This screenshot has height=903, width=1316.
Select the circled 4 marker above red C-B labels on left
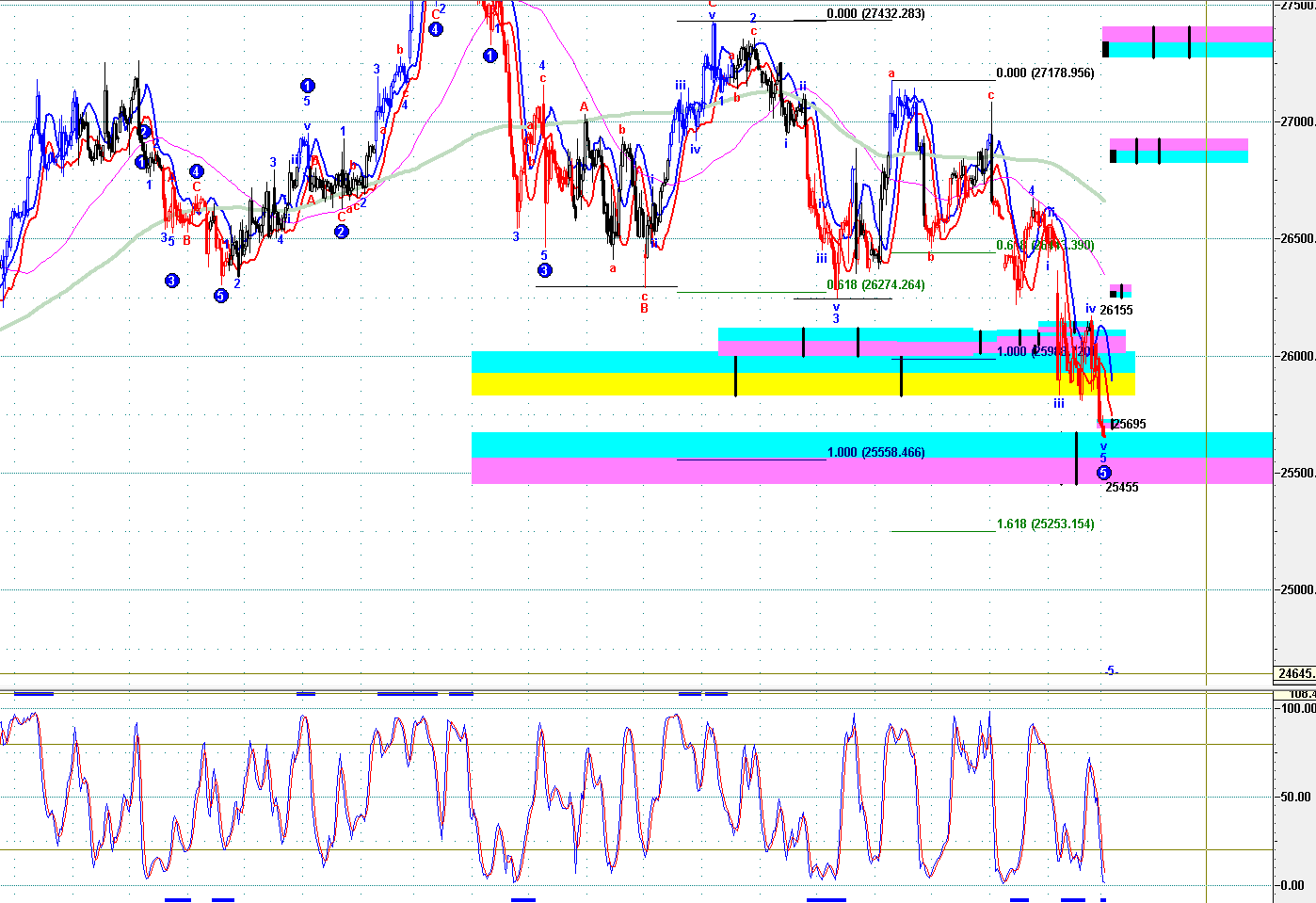(x=196, y=171)
